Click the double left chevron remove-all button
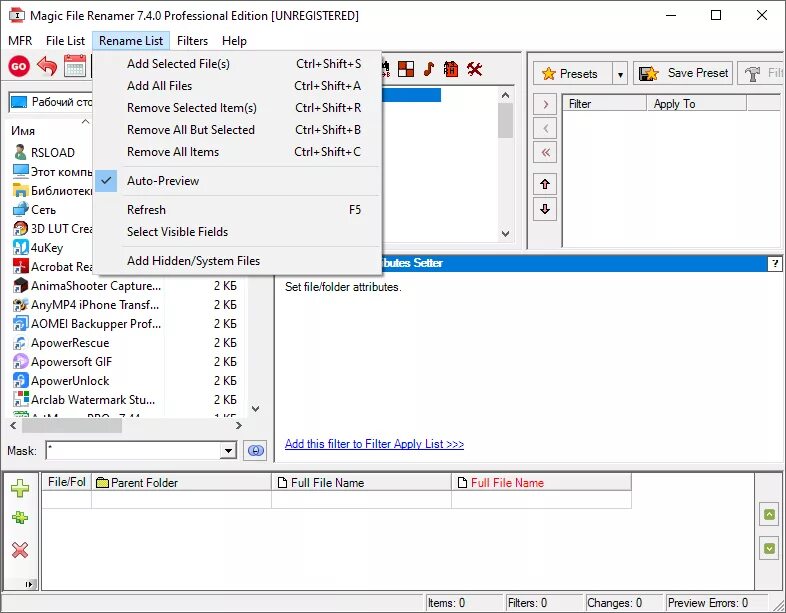This screenshot has width=786, height=613. 545,152
